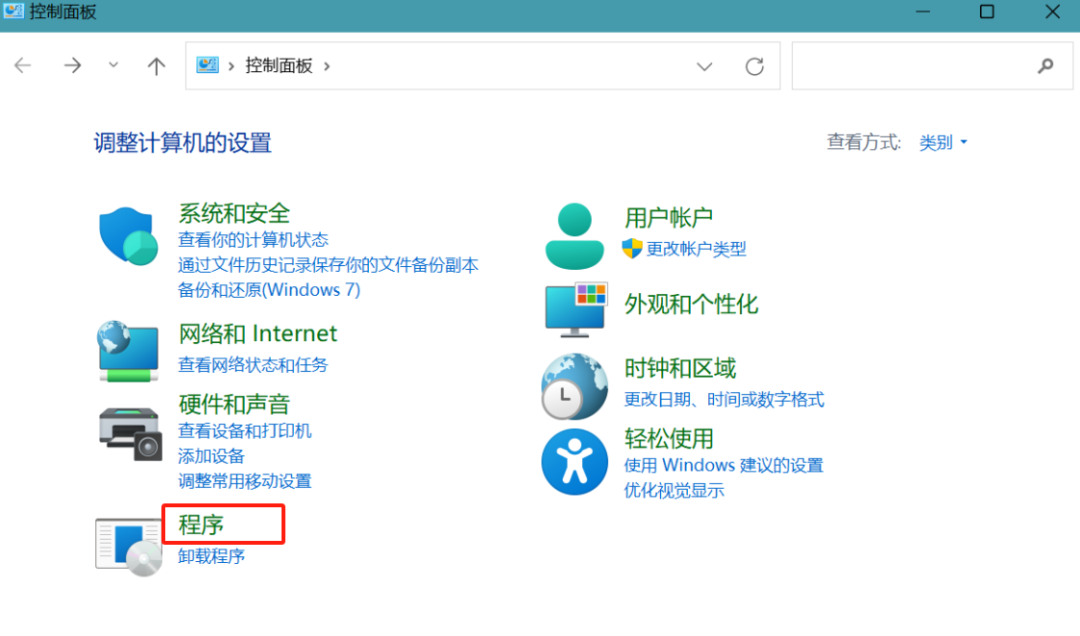Expand the address bar history dropdown
Screen dimensions: 1080x636
point(705,65)
